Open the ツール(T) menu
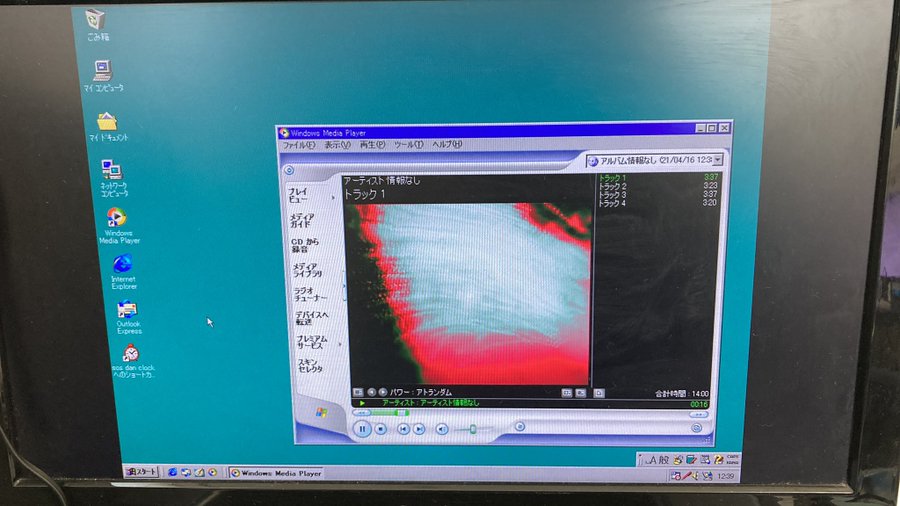Screen dimensions: 900x506 pos(408,145)
